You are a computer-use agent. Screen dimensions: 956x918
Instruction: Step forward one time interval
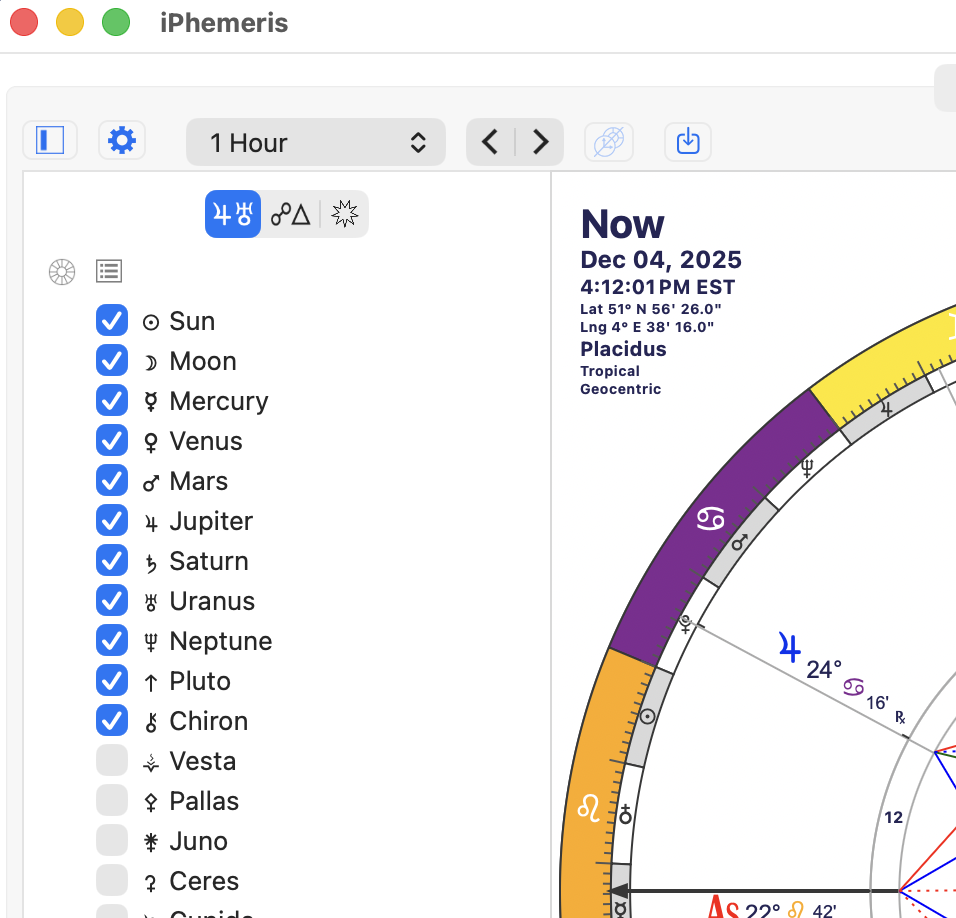tap(540, 142)
